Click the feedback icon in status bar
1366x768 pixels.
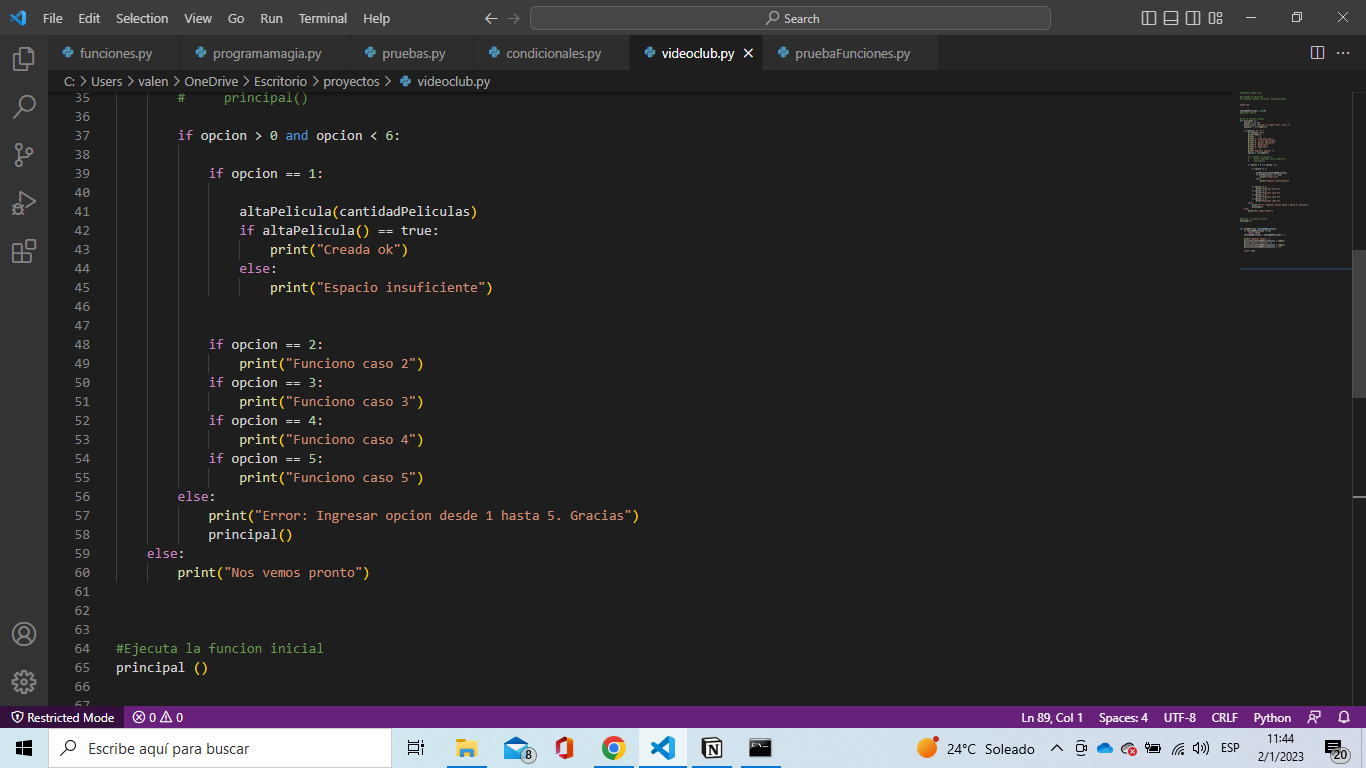(x=1315, y=717)
